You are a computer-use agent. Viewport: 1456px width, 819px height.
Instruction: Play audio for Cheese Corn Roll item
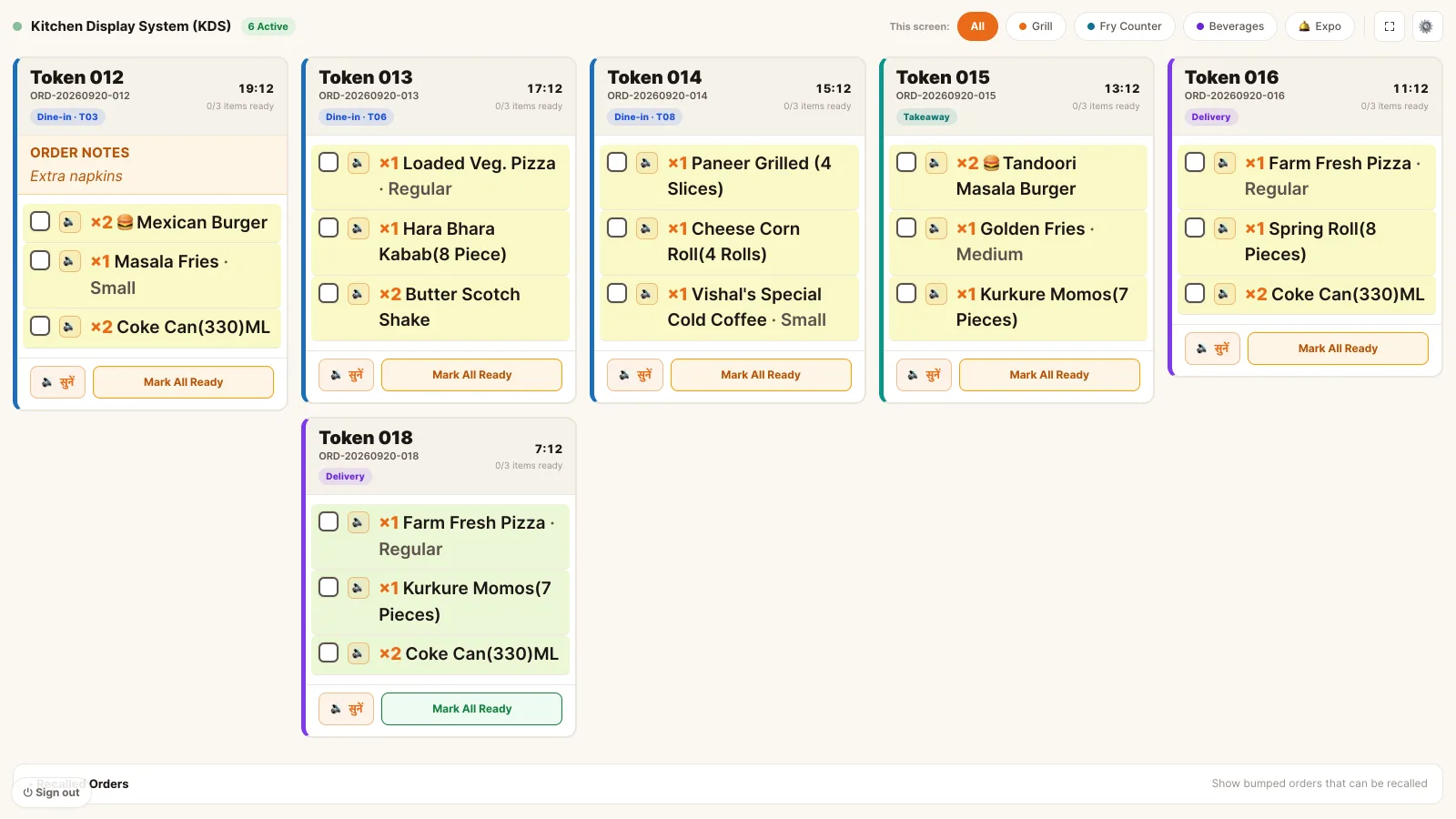pyautogui.click(x=646, y=228)
